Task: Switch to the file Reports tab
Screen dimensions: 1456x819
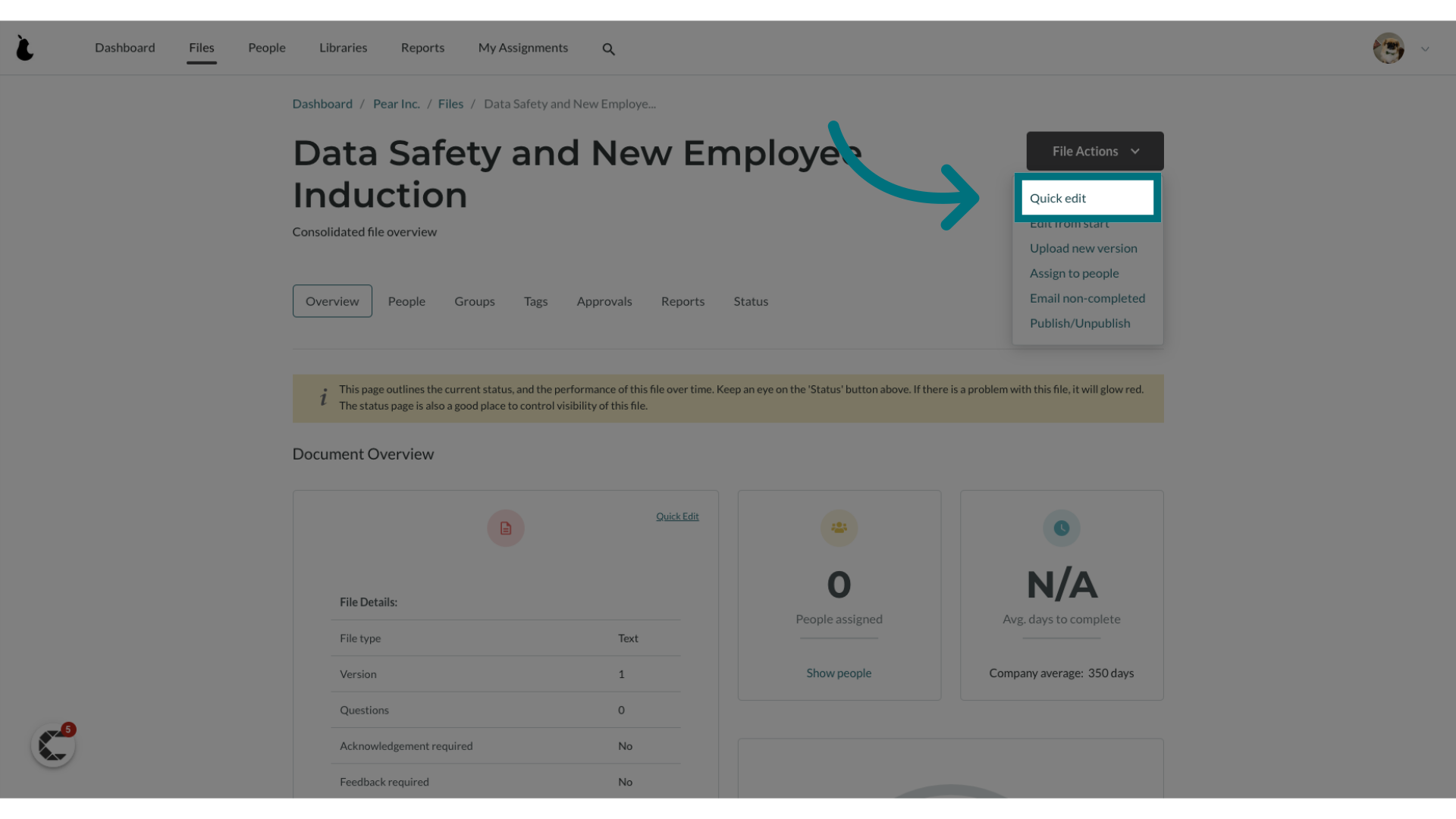Action: 682,301
